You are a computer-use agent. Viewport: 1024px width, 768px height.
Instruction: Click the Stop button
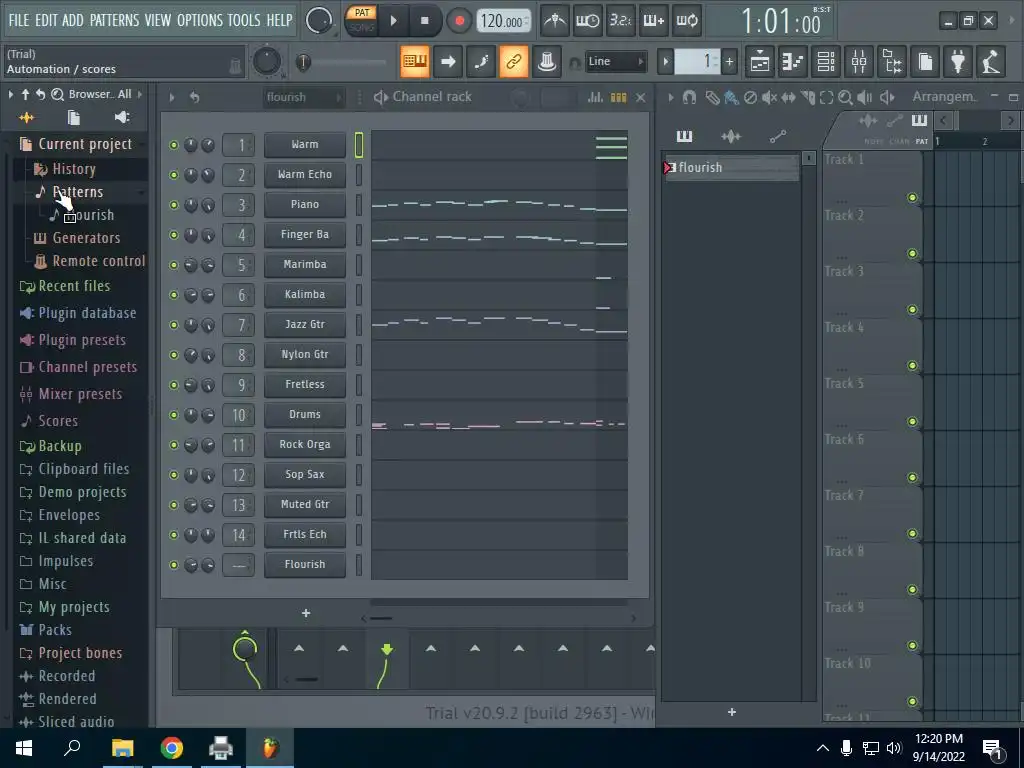coord(424,21)
